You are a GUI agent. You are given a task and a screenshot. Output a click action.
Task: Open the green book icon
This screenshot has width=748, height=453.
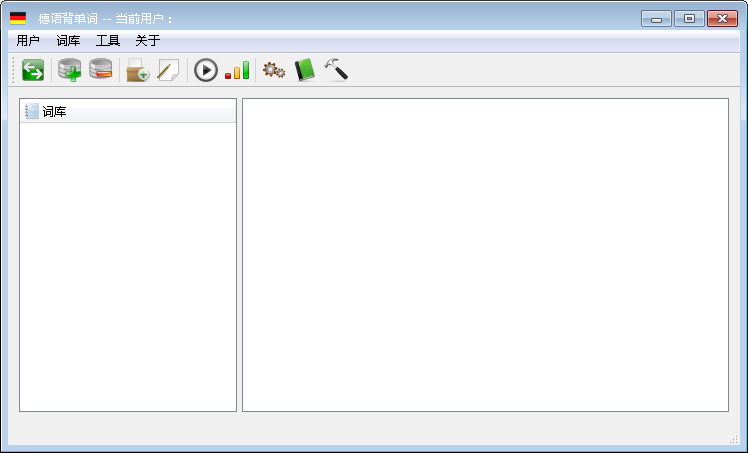(304, 70)
